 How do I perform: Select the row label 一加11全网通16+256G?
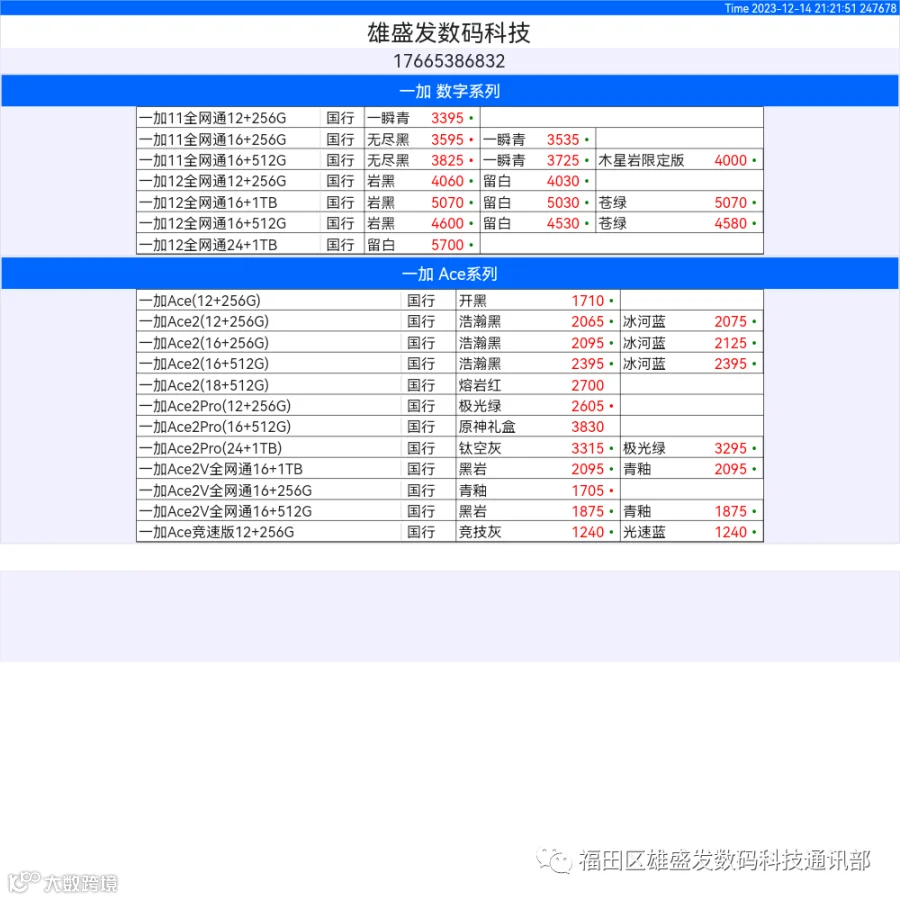212,139
